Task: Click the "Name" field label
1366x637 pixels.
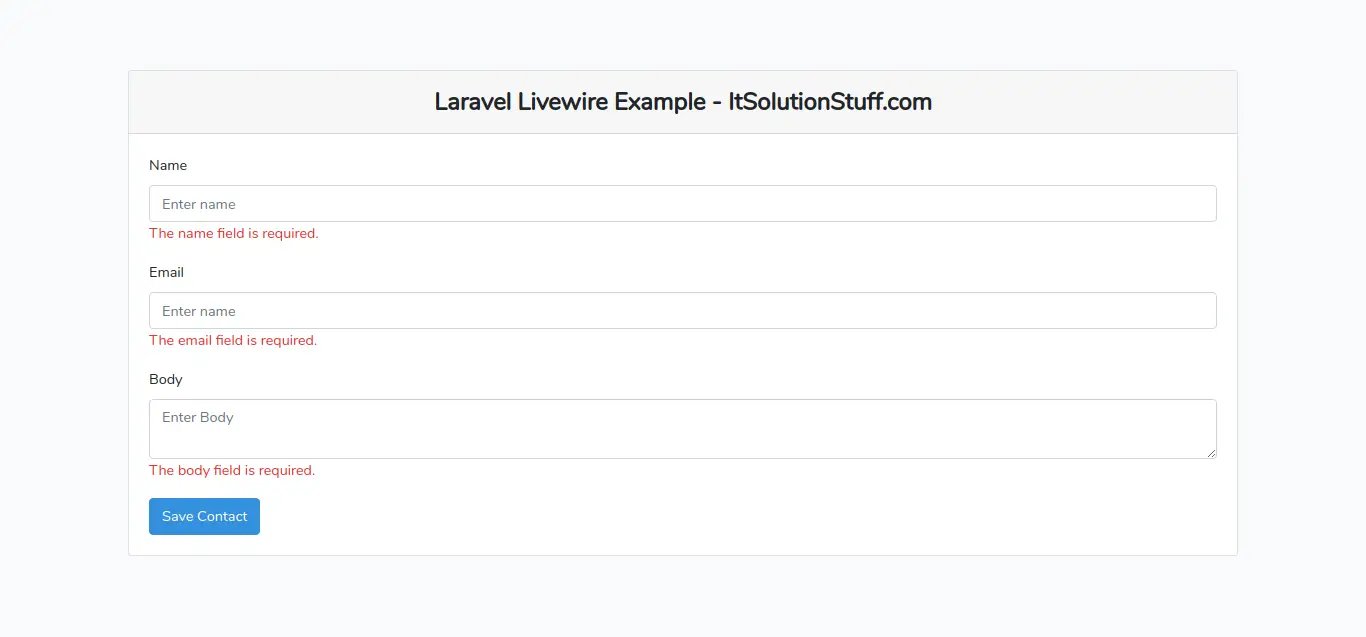Action: (168, 165)
